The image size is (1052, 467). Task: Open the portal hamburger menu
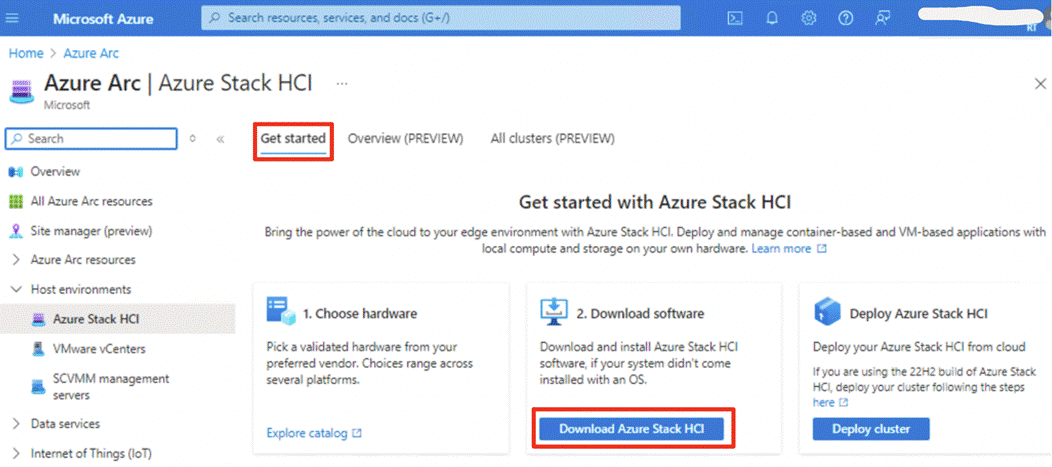pyautogui.click(x=20, y=18)
